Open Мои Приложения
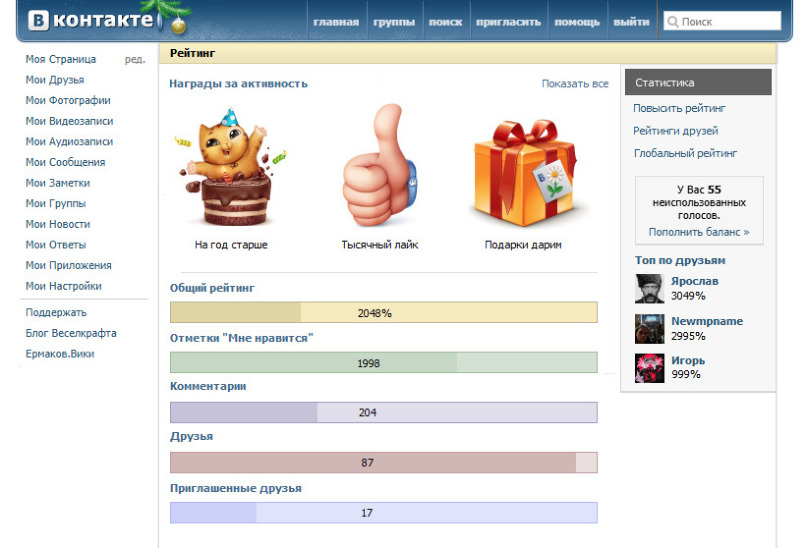 [x=68, y=266]
